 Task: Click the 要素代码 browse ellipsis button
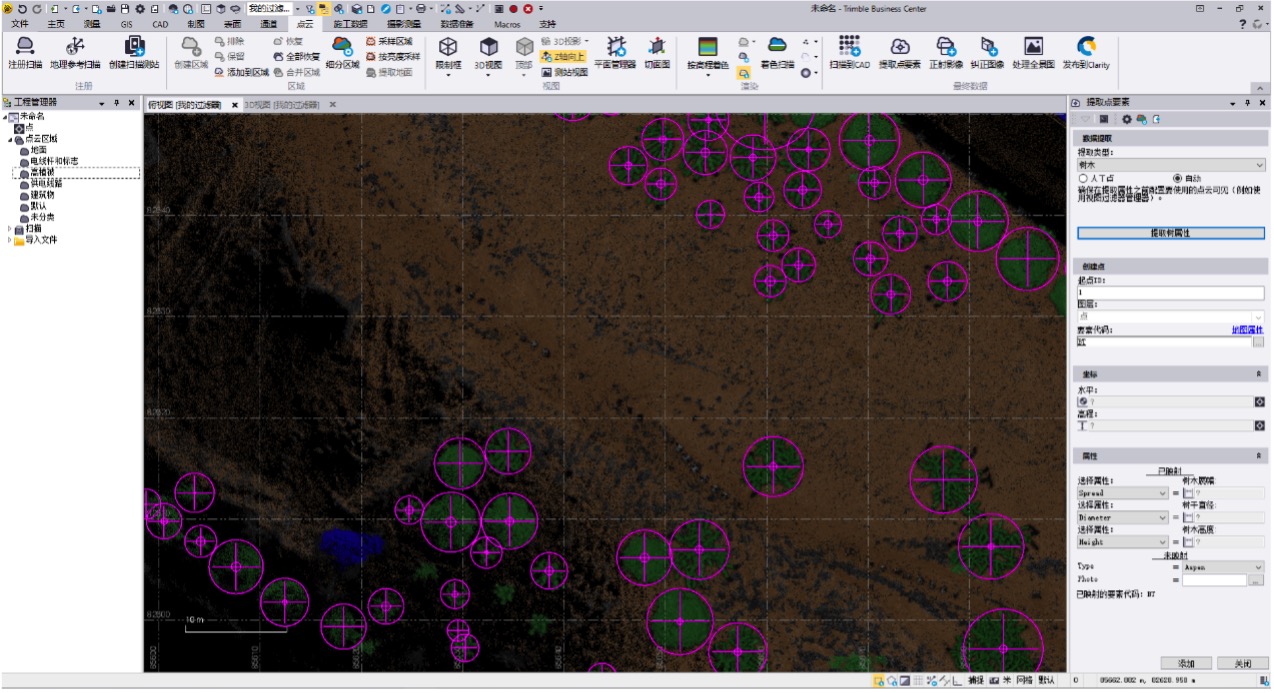tap(1258, 342)
